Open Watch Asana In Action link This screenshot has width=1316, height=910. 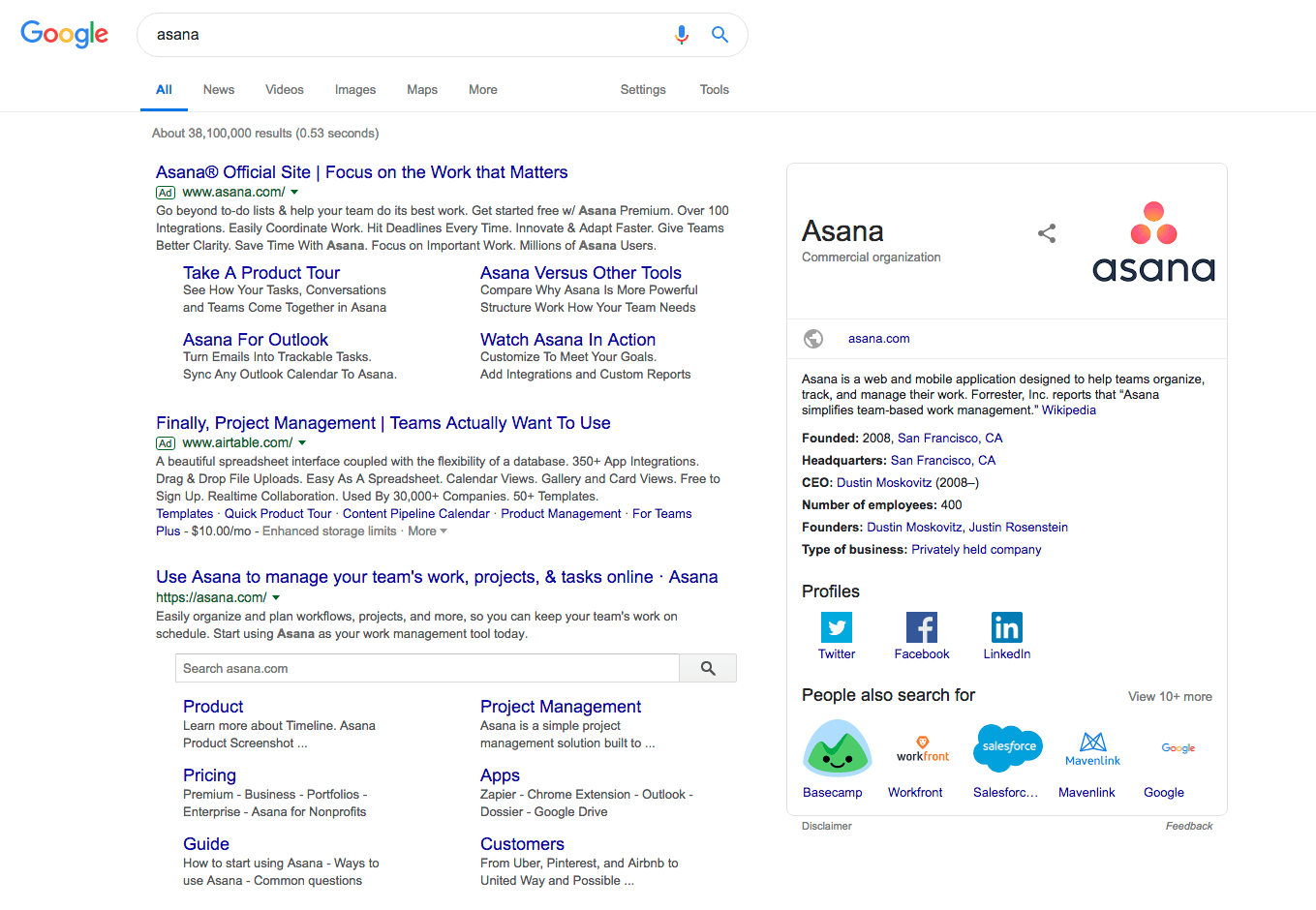568,340
